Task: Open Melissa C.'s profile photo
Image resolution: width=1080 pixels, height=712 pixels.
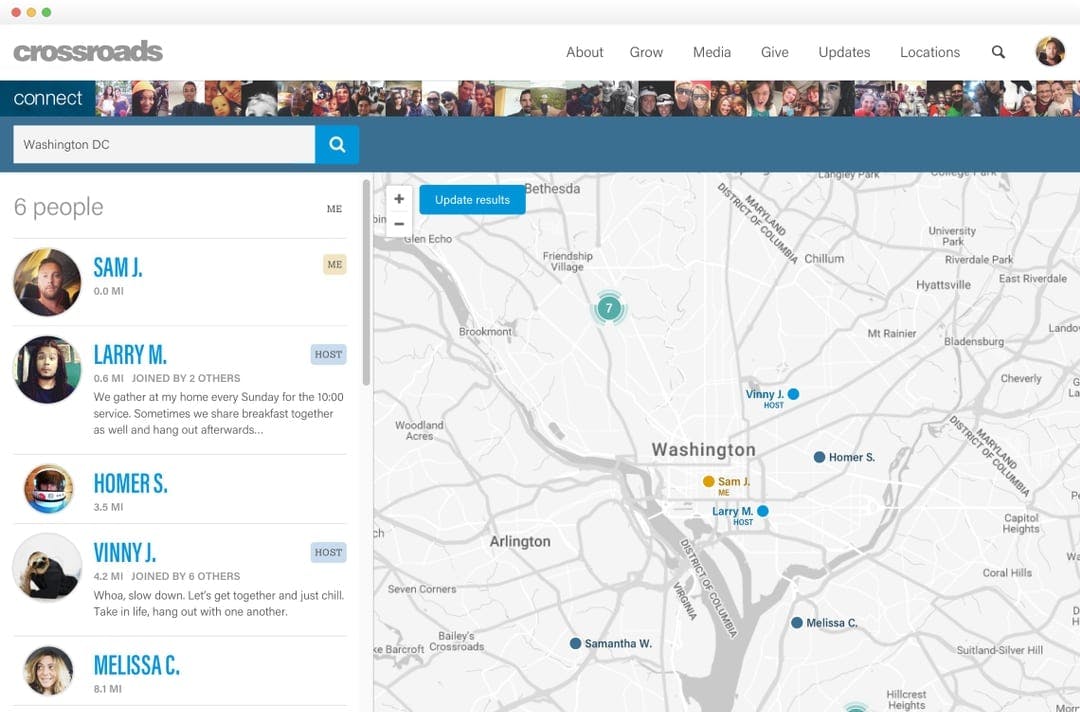Action: [48, 671]
